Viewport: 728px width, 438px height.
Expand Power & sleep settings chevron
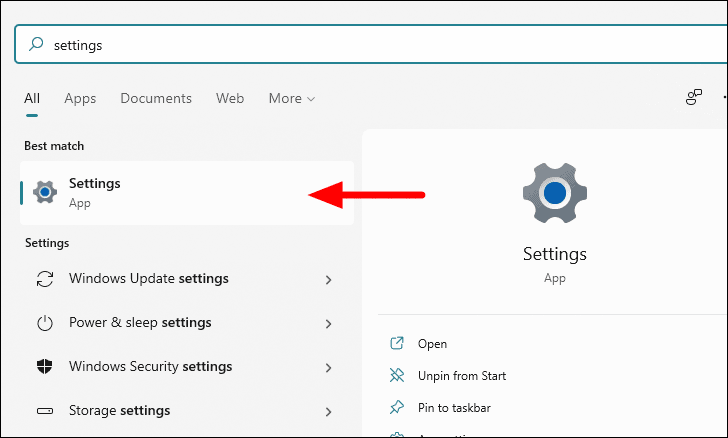pyautogui.click(x=328, y=324)
